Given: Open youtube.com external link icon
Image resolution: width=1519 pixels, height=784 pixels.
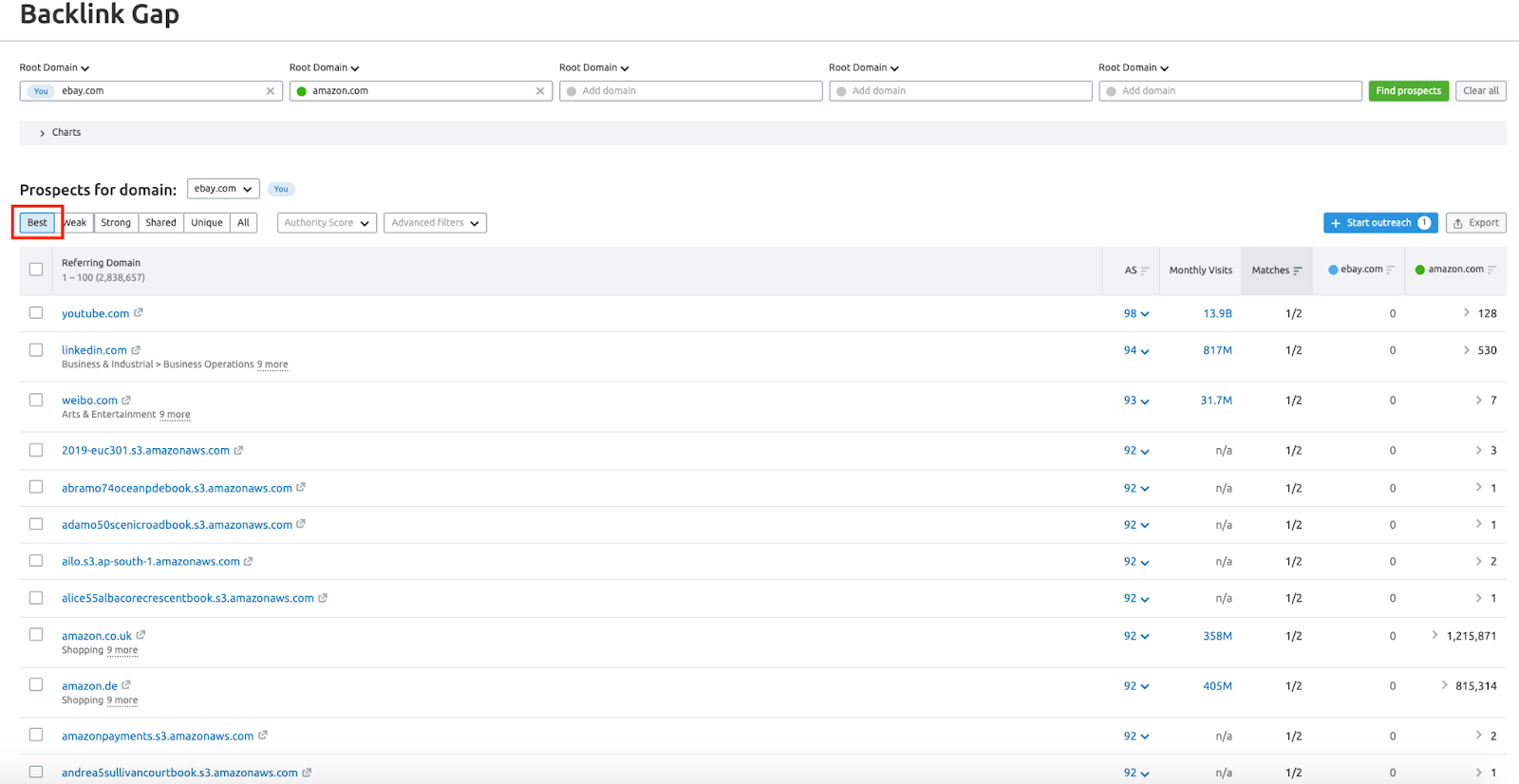Looking at the screenshot, I should coord(139,312).
